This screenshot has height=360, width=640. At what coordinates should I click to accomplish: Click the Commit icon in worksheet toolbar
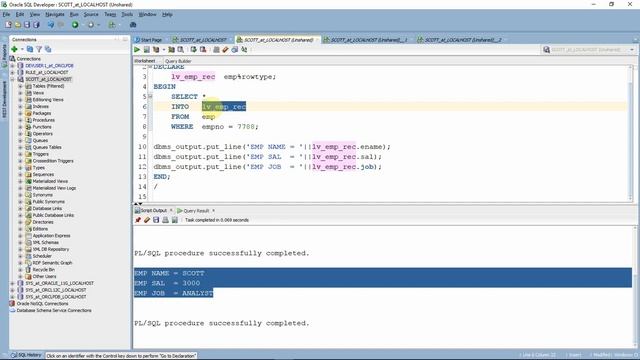[193, 50]
